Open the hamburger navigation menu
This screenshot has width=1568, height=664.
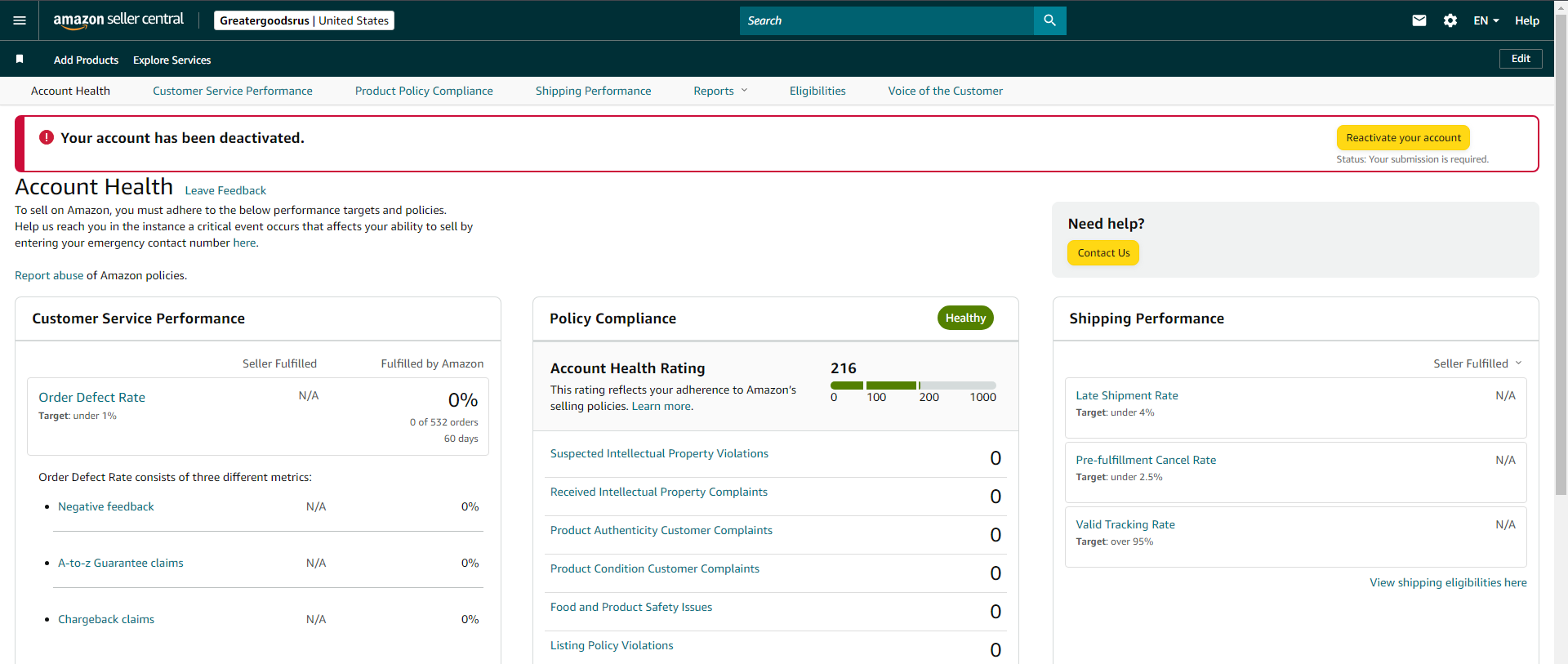[20, 20]
